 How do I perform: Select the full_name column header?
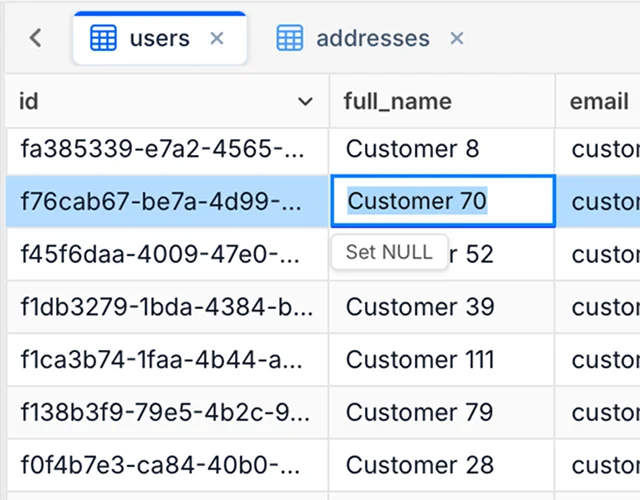point(442,101)
